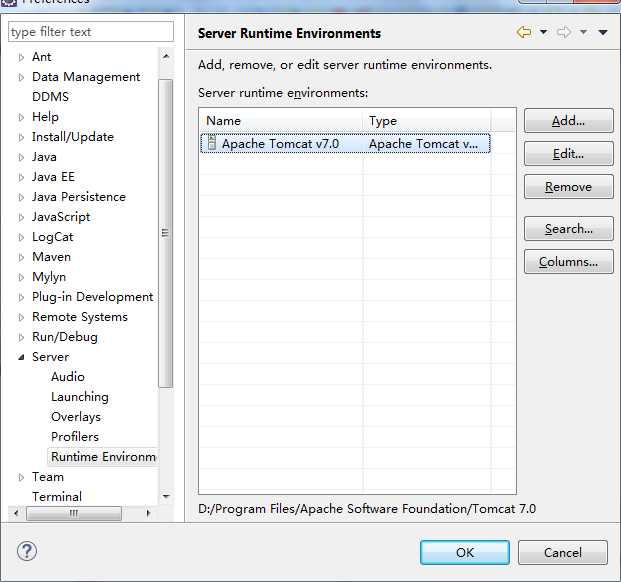Expand the Mylyn node

click(21, 277)
